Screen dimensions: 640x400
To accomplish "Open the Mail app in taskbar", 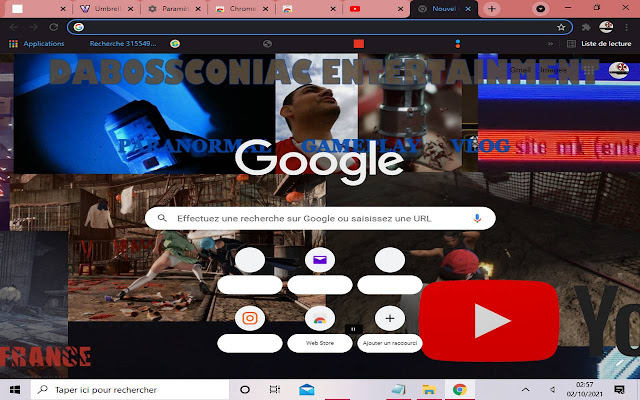I will click(307, 390).
